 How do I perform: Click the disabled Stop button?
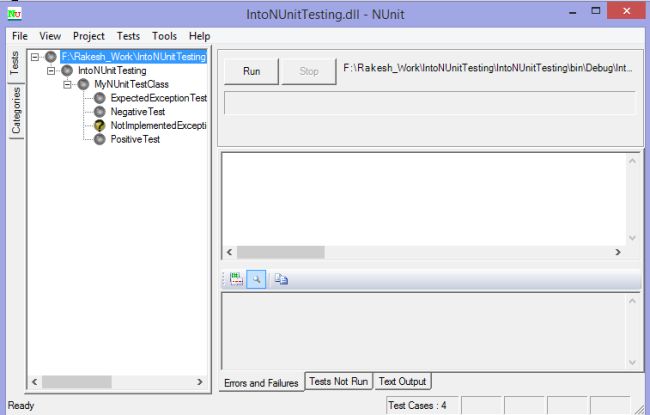click(x=308, y=71)
